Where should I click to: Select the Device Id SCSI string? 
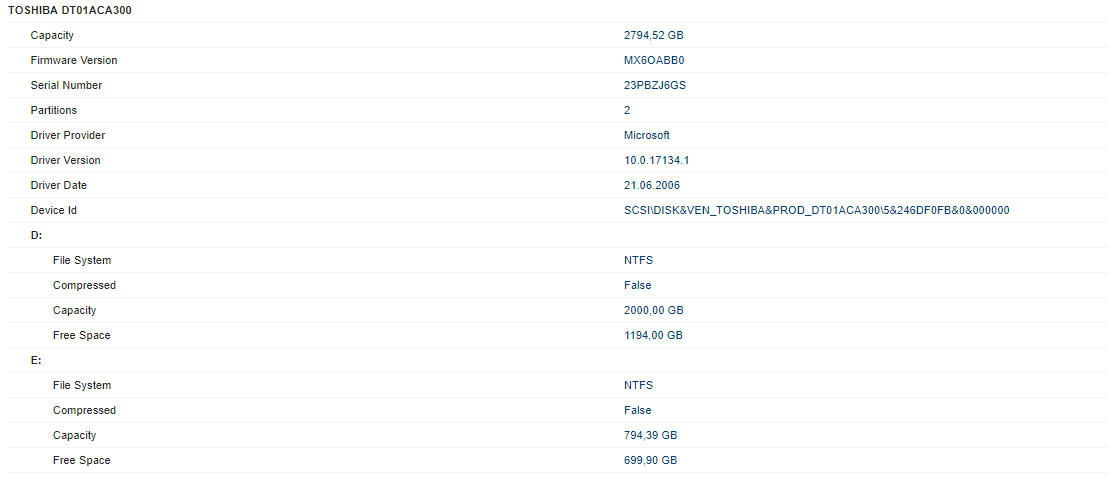(x=816, y=210)
